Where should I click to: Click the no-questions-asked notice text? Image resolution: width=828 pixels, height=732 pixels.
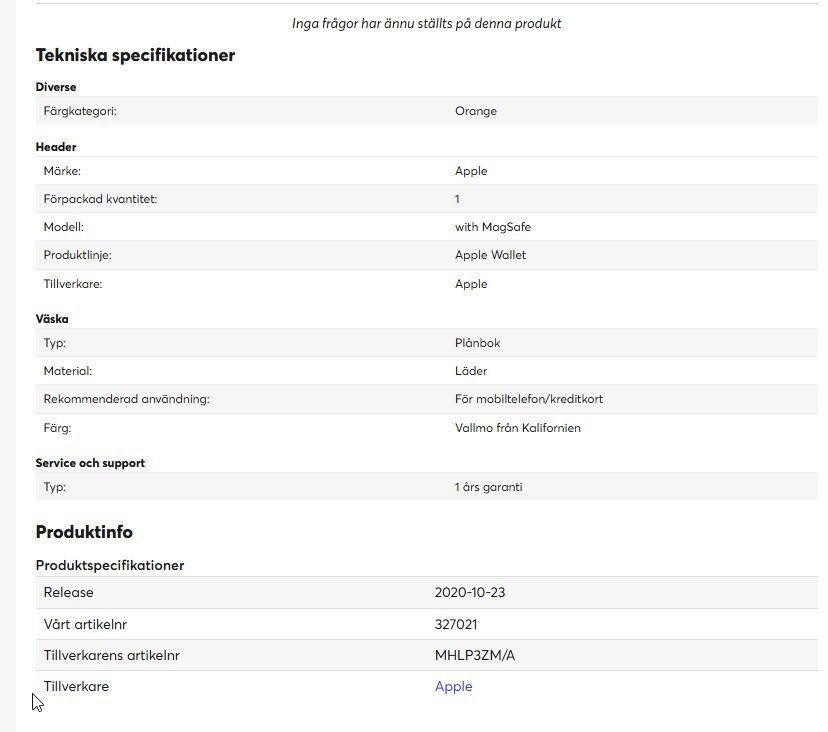pos(427,23)
